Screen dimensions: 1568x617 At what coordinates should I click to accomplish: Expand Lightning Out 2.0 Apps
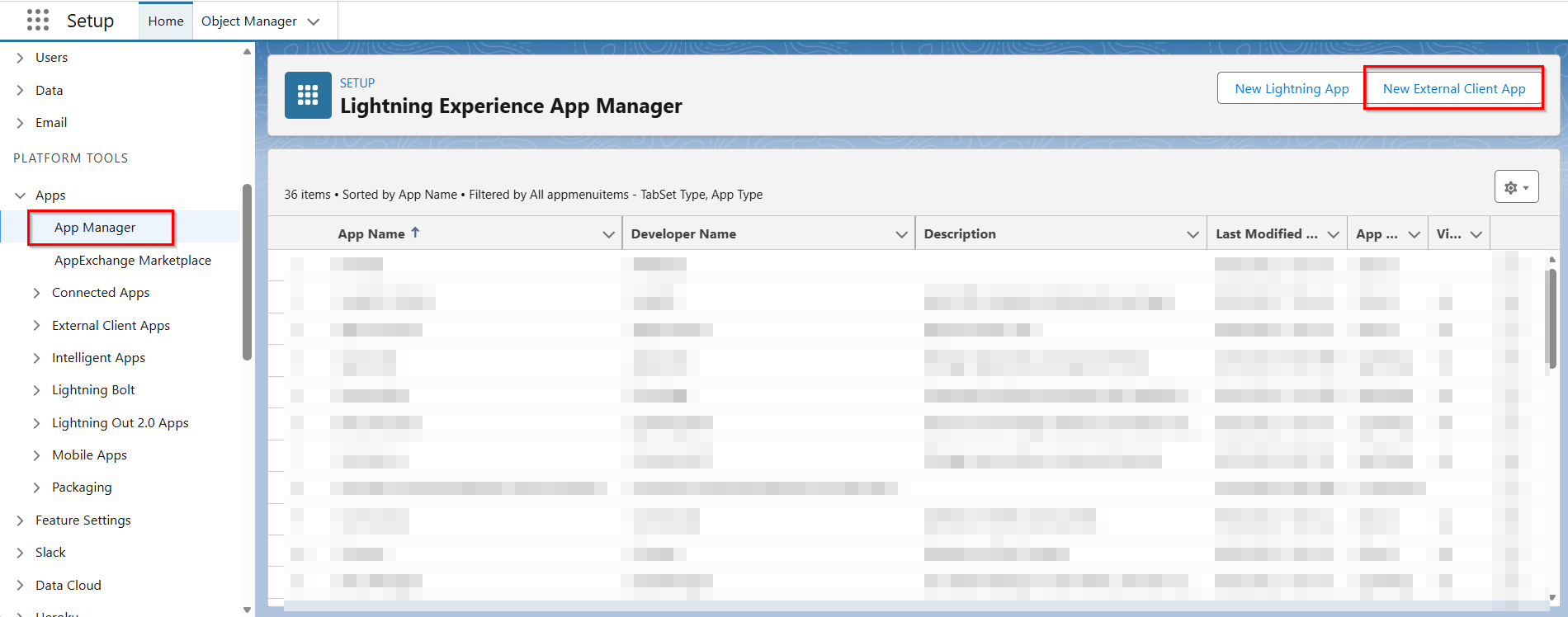tap(36, 423)
